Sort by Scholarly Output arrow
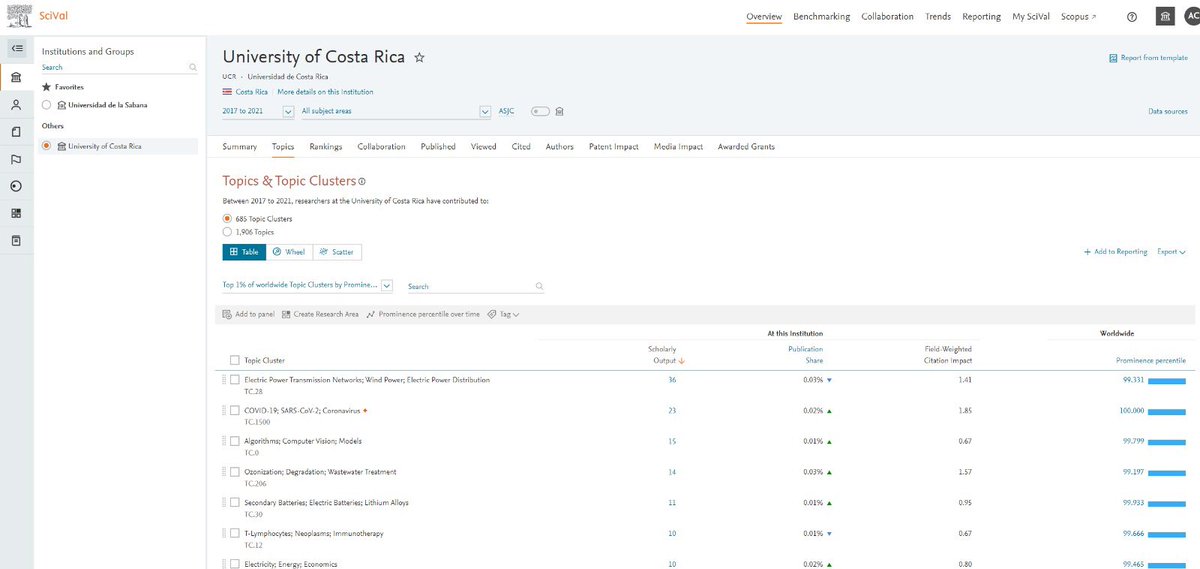Image resolution: width=1200 pixels, height=569 pixels. coord(681,361)
